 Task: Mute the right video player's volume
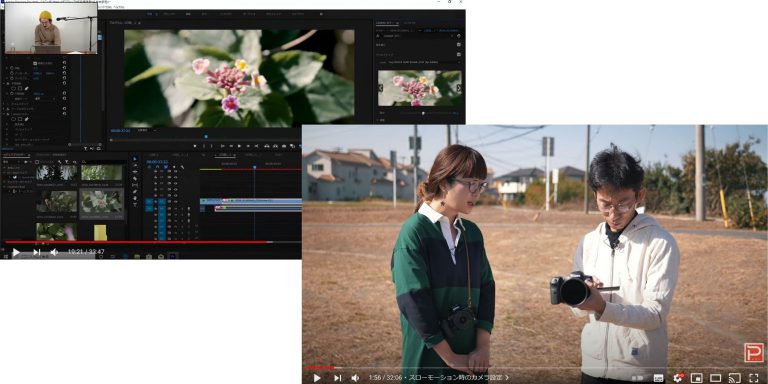click(355, 378)
